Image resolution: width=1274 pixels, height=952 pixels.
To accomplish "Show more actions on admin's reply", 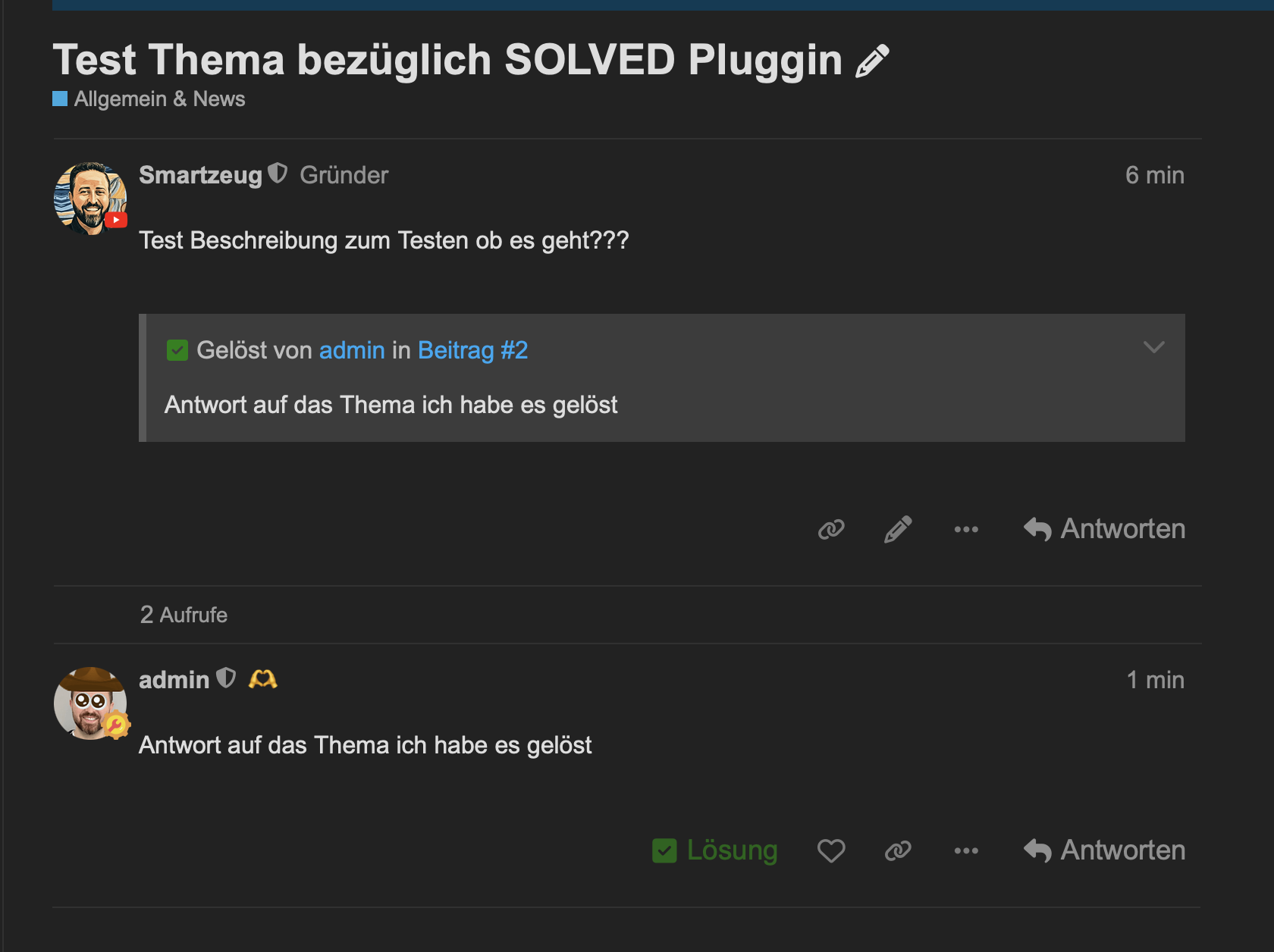I will pyautogui.click(x=966, y=850).
